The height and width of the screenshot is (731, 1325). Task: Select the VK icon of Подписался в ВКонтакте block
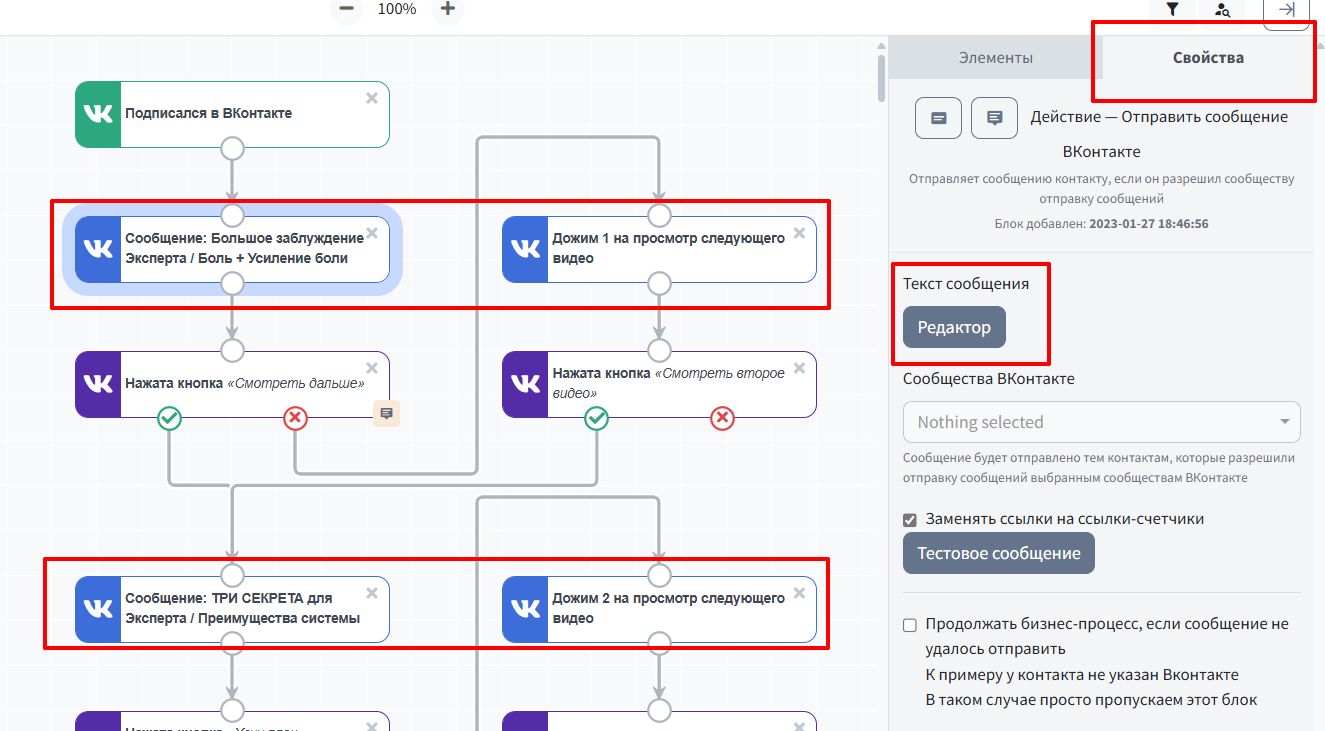98,114
